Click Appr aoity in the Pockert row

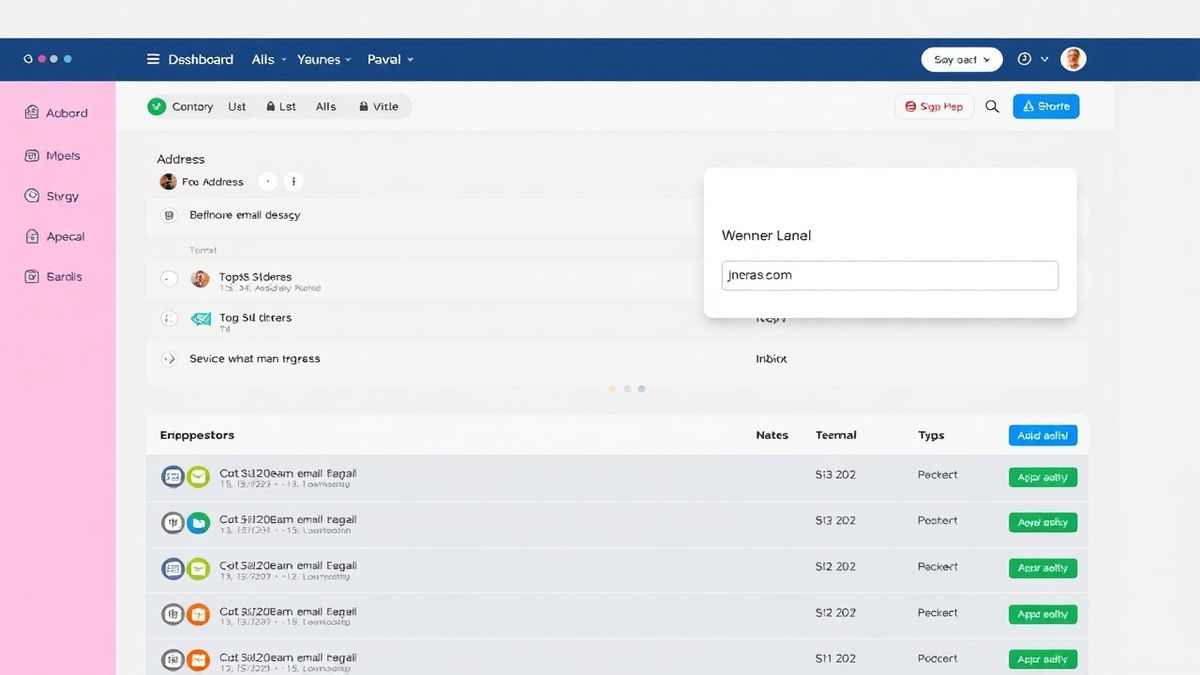click(1043, 522)
